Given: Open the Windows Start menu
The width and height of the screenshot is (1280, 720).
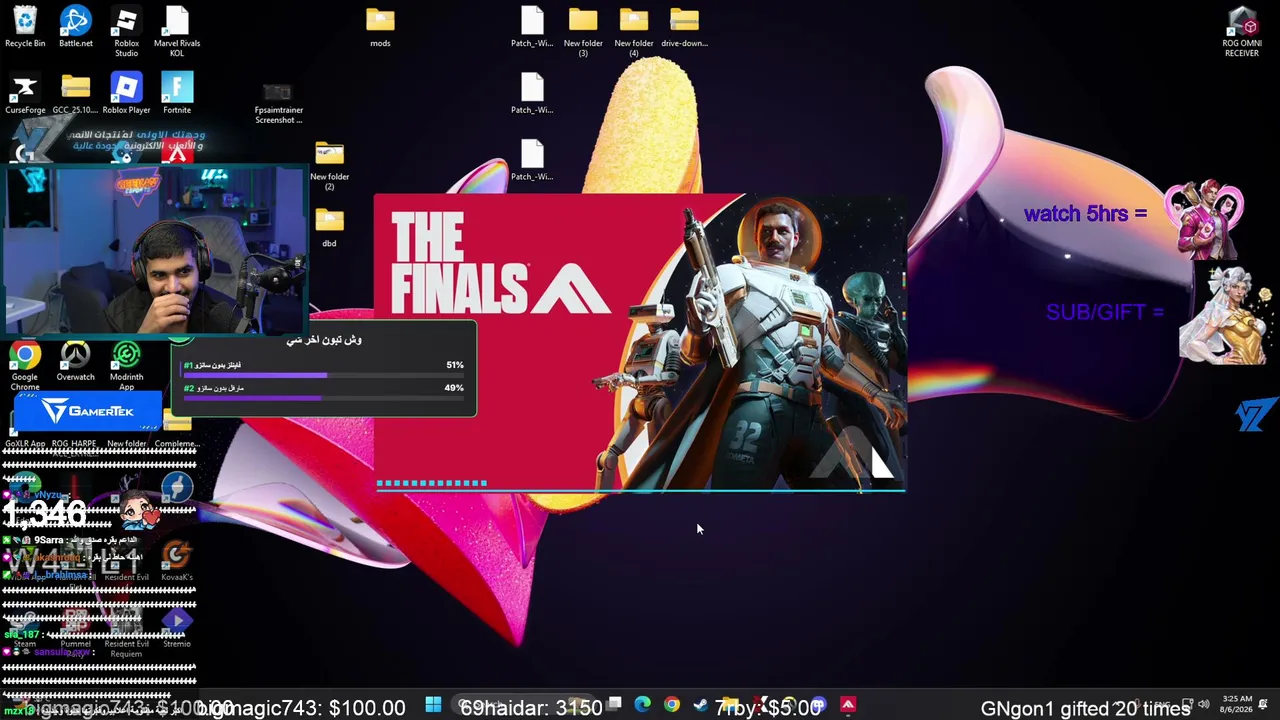Looking at the screenshot, I should [433, 706].
